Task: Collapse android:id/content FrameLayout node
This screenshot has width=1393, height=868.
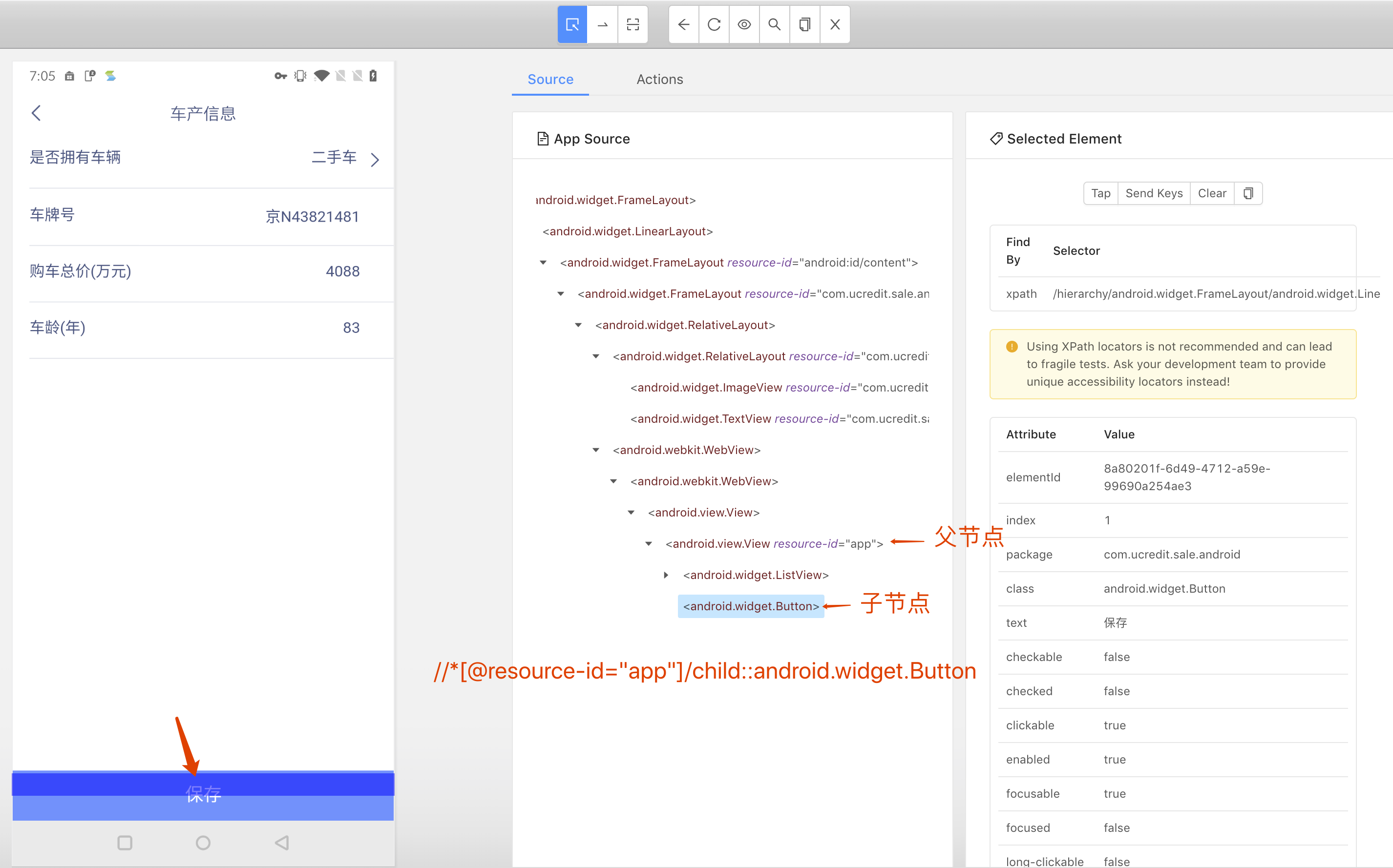Action: pos(543,263)
